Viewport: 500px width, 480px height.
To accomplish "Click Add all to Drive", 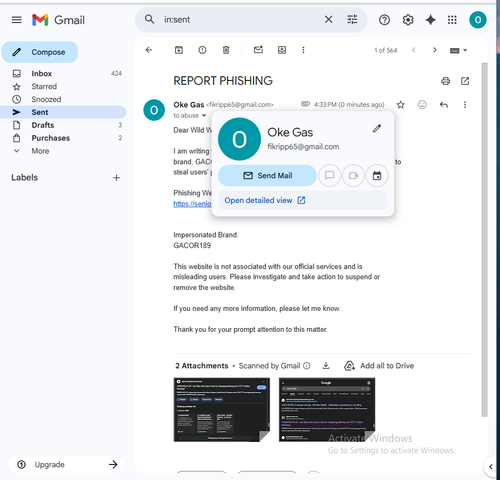I will point(379,366).
